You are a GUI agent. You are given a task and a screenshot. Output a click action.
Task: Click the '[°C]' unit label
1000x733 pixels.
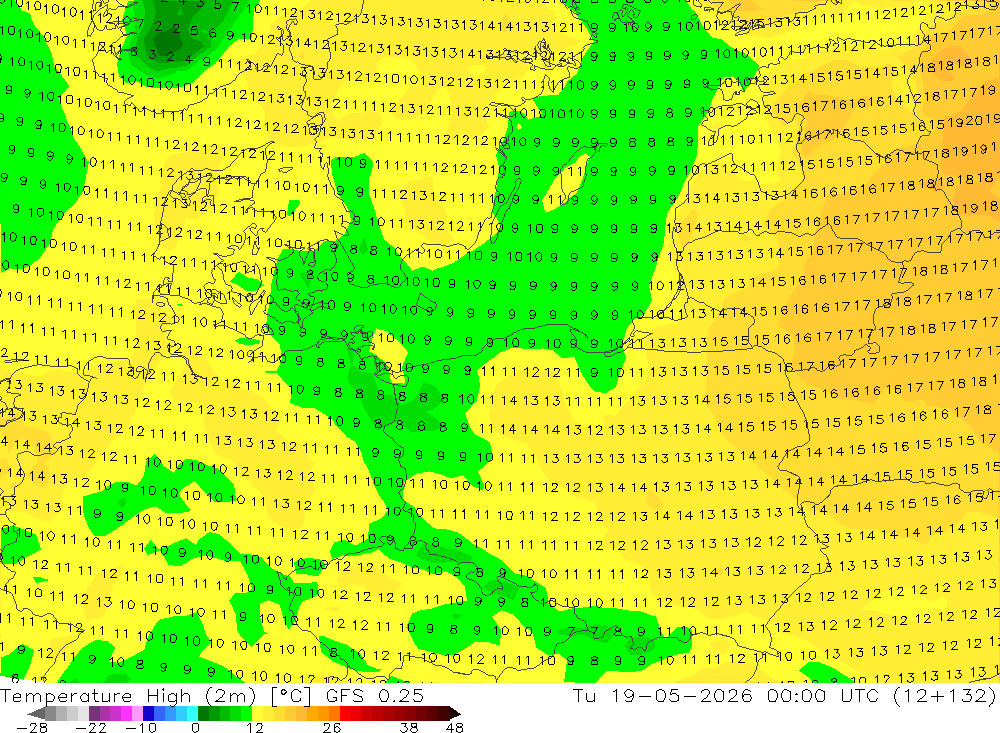[x=291, y=696]
